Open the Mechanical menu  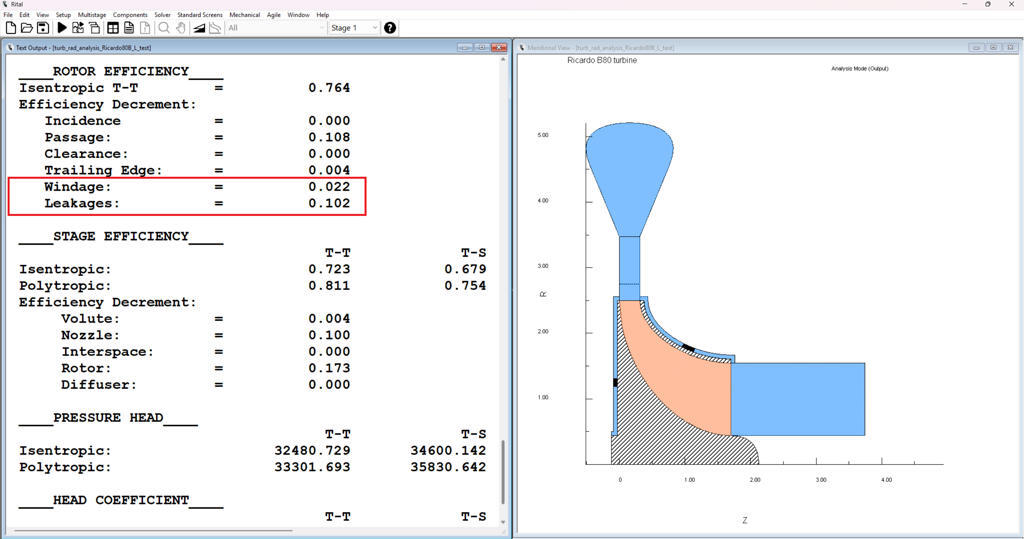tap(244, 15)
